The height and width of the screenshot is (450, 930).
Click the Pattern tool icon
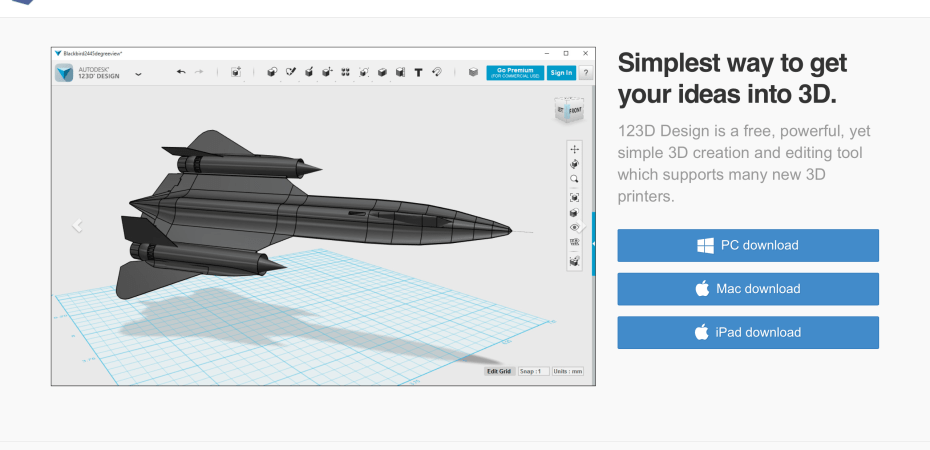click(345, 72)
